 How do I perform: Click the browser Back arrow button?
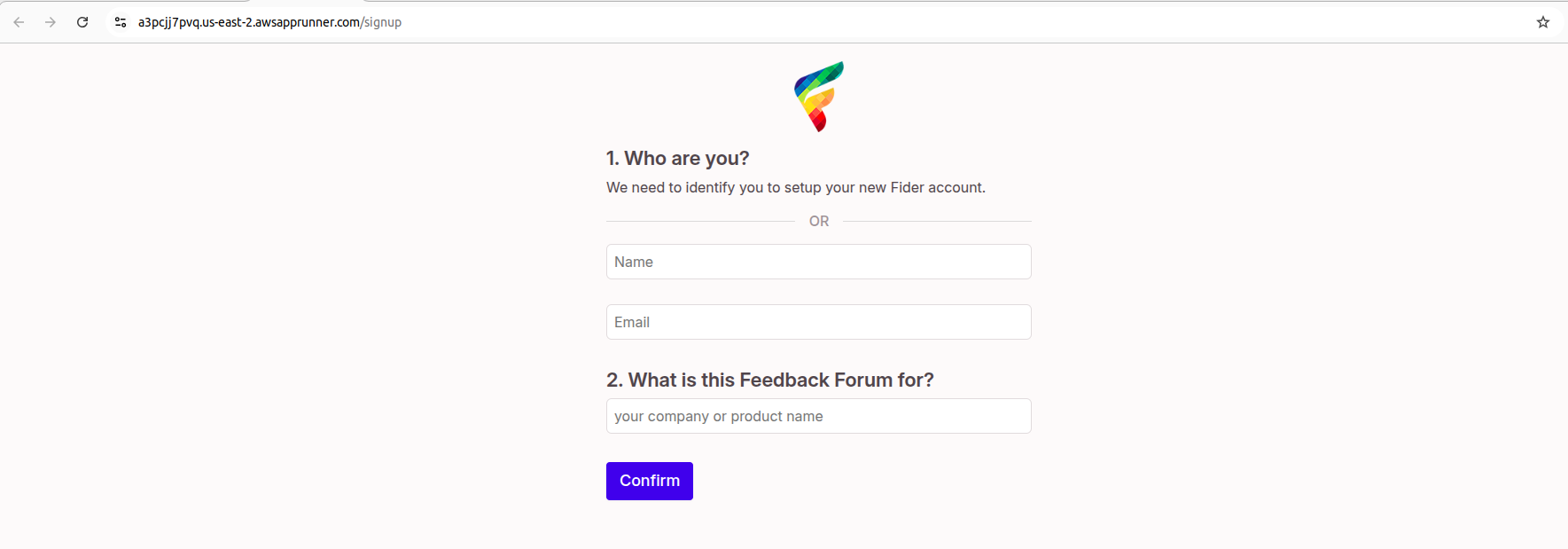tap(19, 22)
